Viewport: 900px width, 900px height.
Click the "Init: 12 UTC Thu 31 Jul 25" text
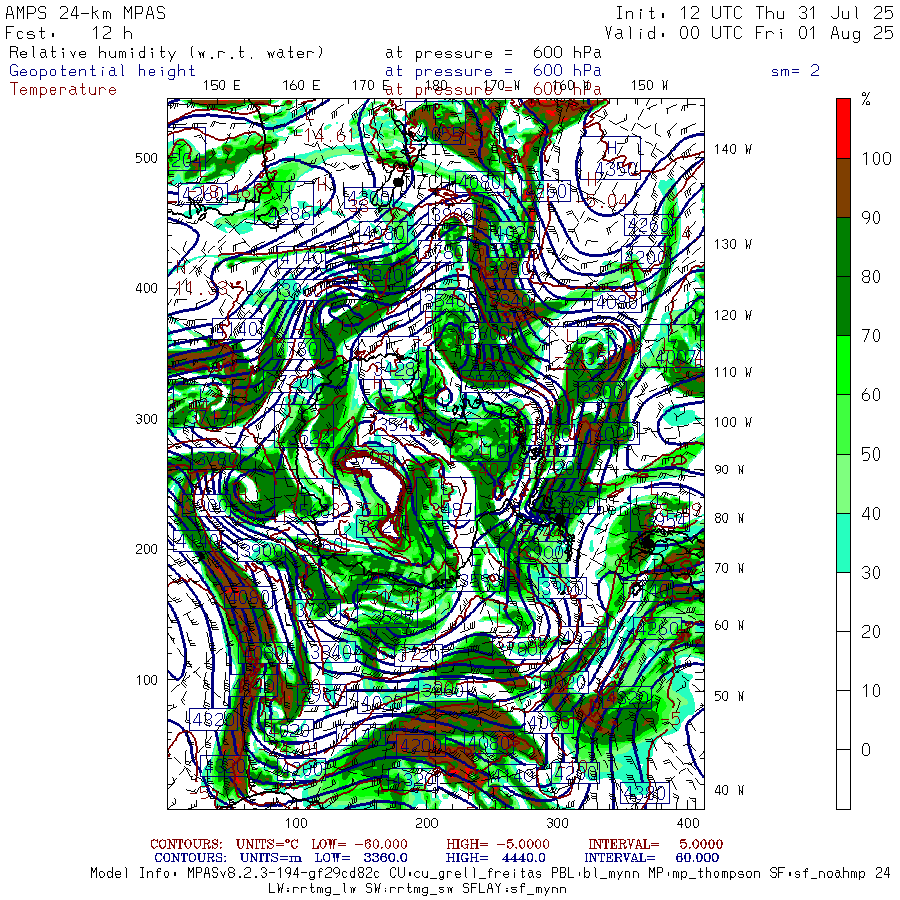(754, 13)
